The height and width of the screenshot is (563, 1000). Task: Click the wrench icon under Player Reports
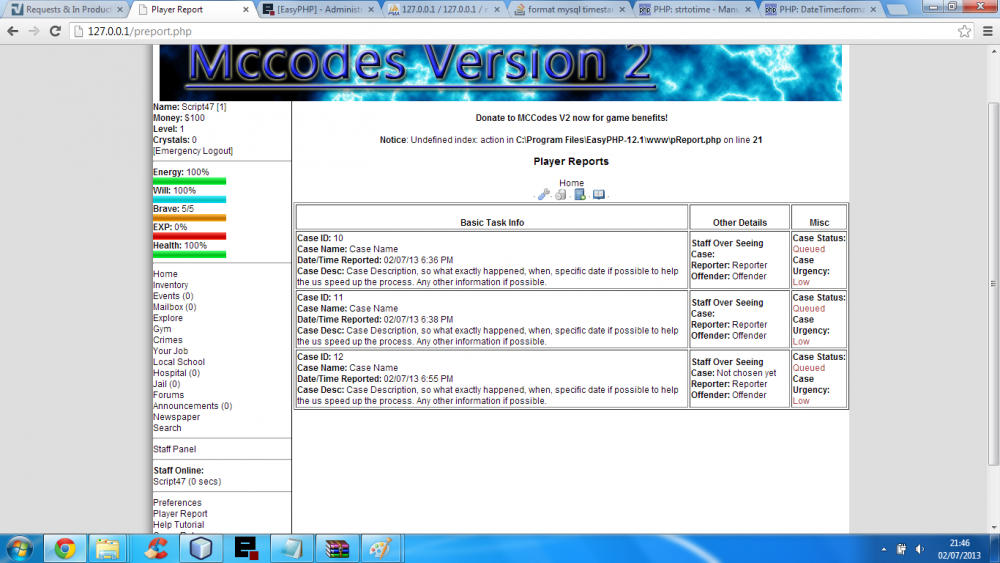pyautogui.click(x=544, y=195)
